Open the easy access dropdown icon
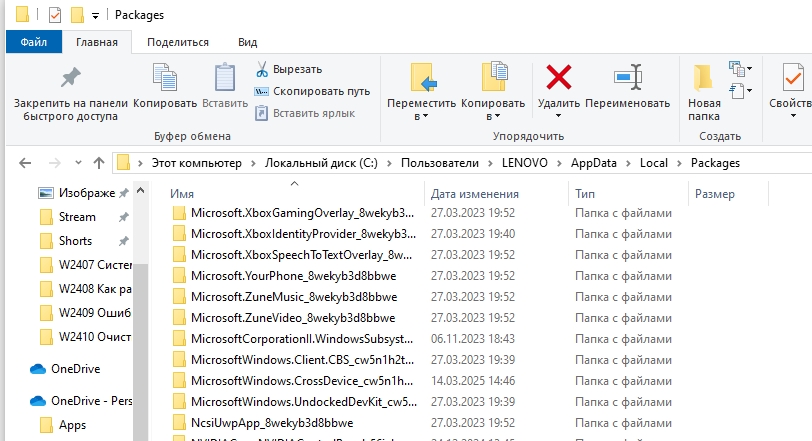This screenshot has width=812, height=441. (741, 91)
